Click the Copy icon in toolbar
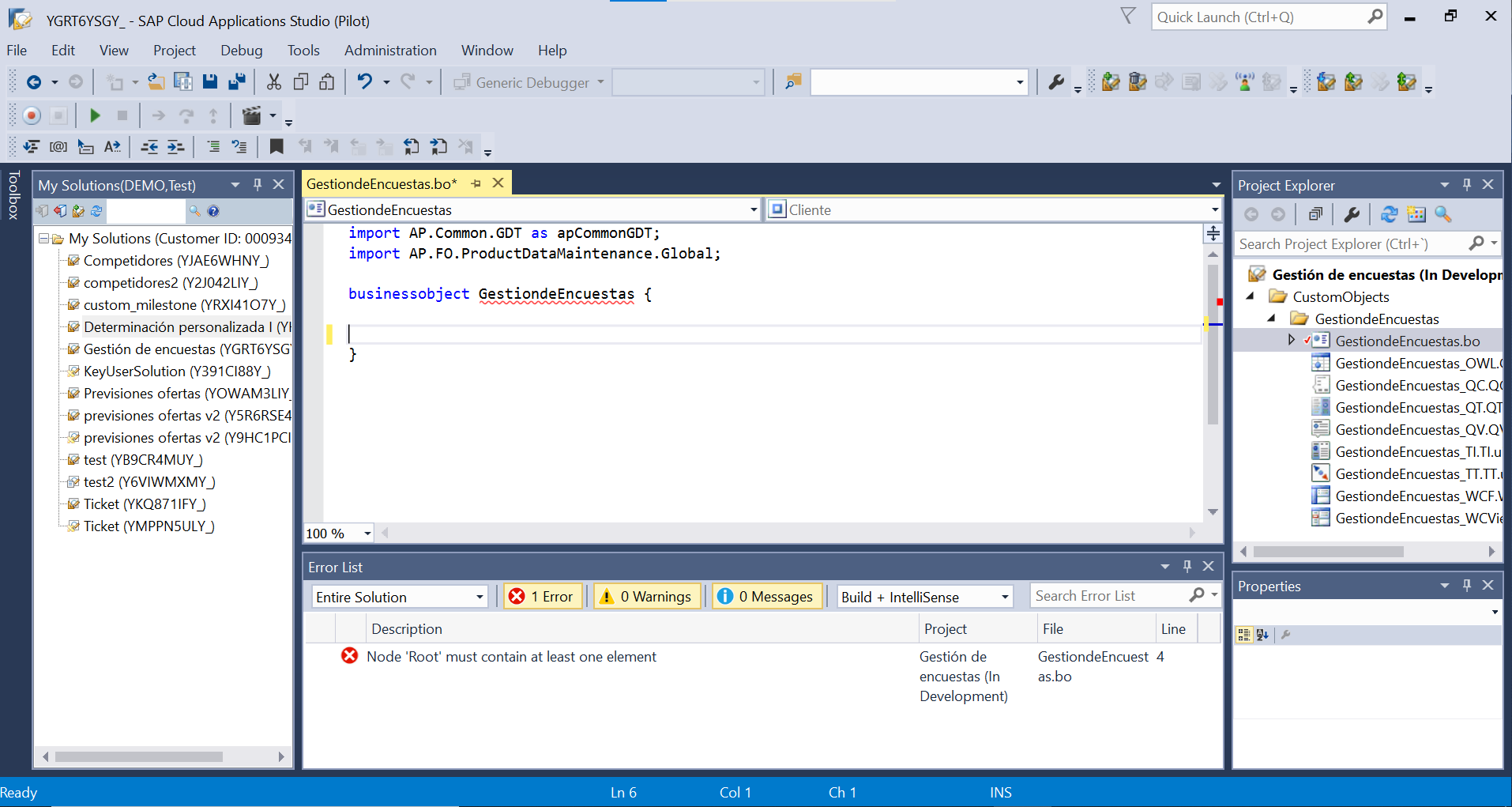The height and width of the screenshot is (807, 1512). pos(301,82)
